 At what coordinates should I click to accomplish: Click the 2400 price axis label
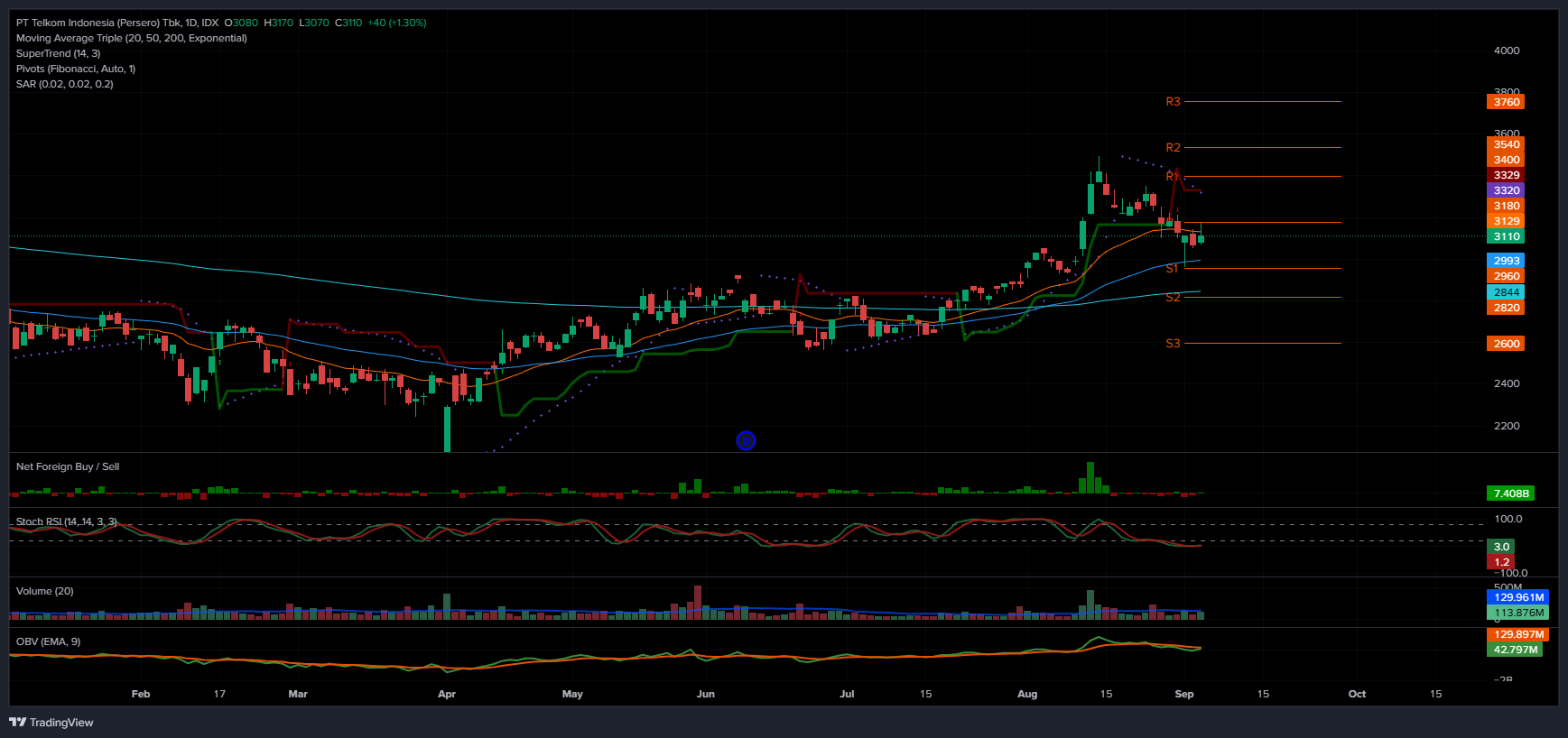click(1507, 383)
